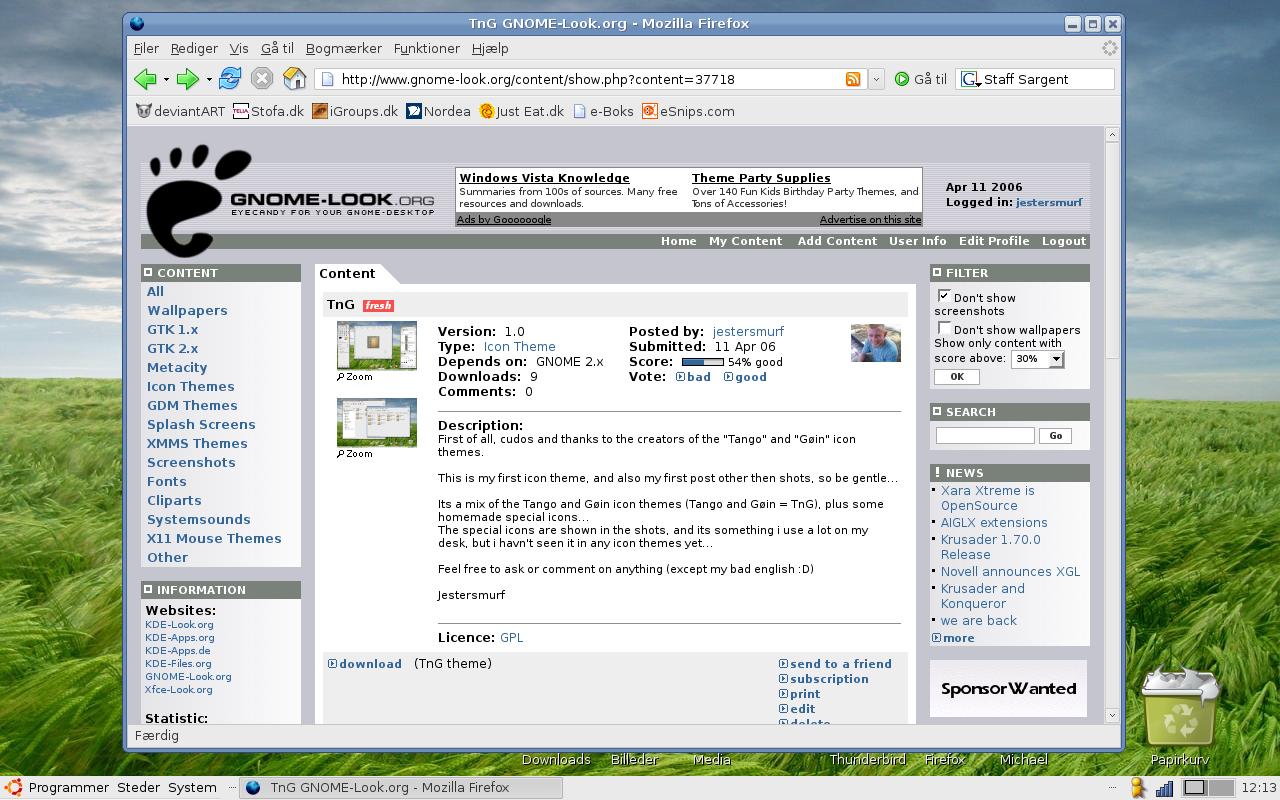Open the eSnips.com bookmark

pyautogui.click(x=688, y=111)
